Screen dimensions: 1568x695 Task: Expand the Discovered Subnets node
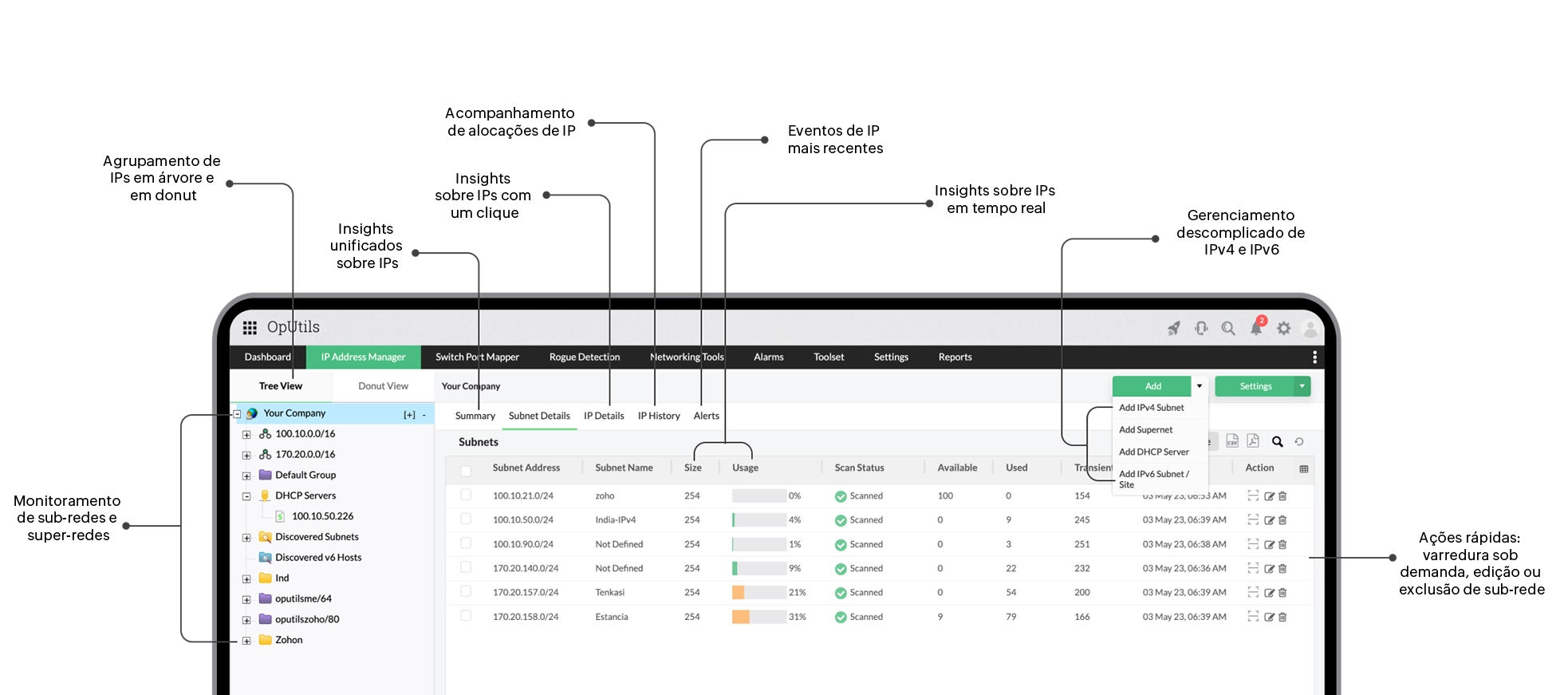[246, 538]
